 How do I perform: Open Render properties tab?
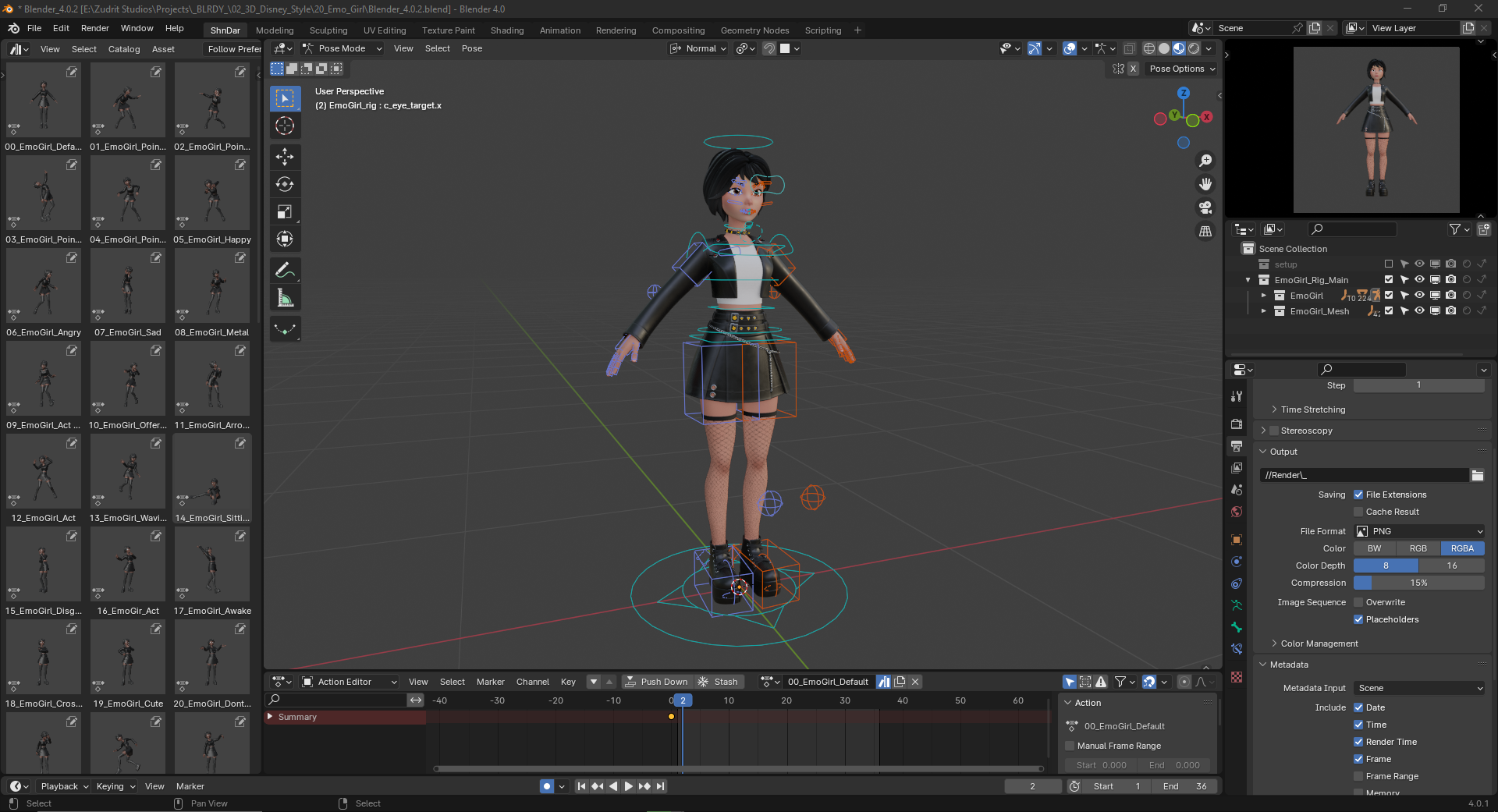1237,424
